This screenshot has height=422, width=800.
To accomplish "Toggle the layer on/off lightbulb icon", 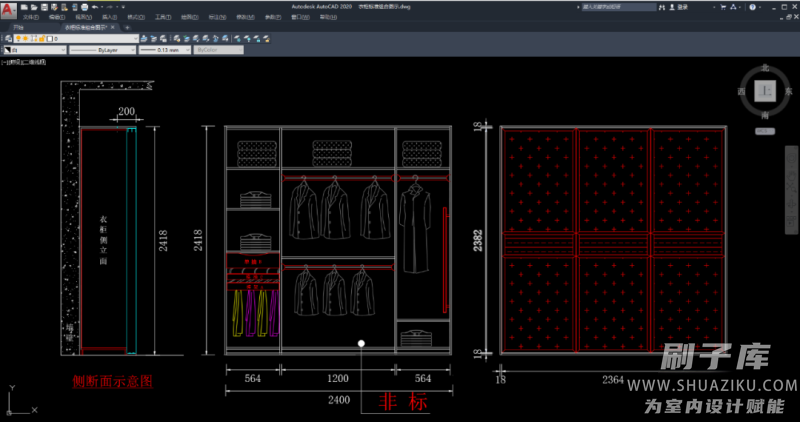I will pos(17,38).
